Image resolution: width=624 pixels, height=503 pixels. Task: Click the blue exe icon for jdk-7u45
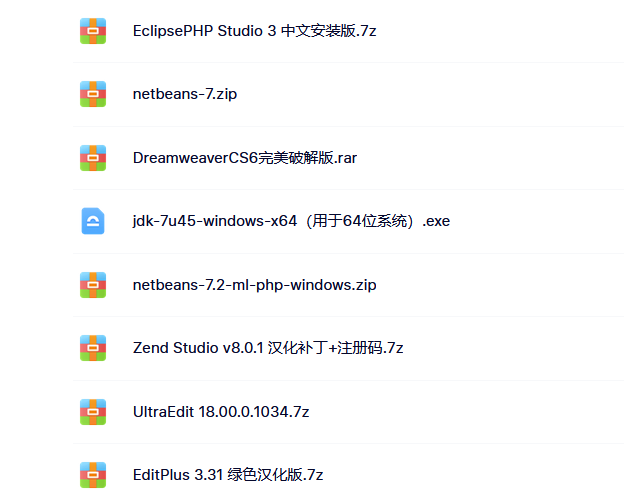click(x=93, y=221)
